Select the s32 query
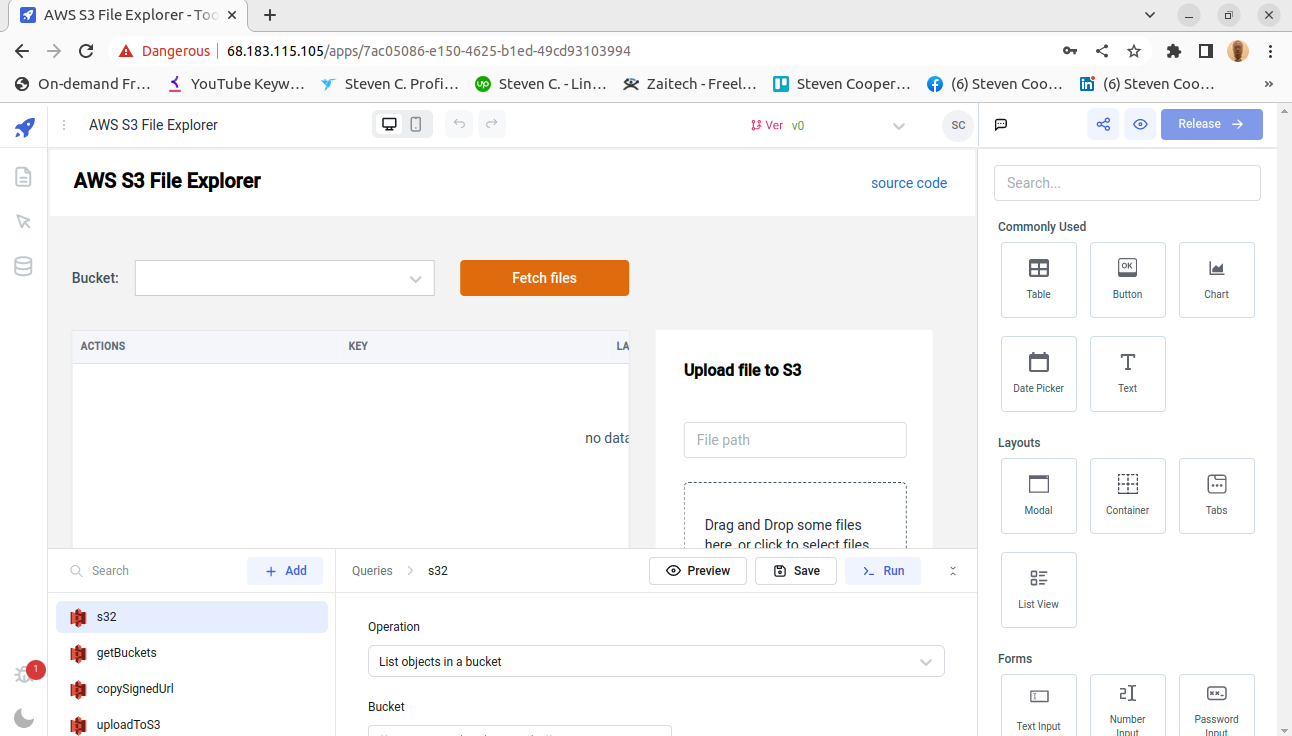 tap(192, 617)
